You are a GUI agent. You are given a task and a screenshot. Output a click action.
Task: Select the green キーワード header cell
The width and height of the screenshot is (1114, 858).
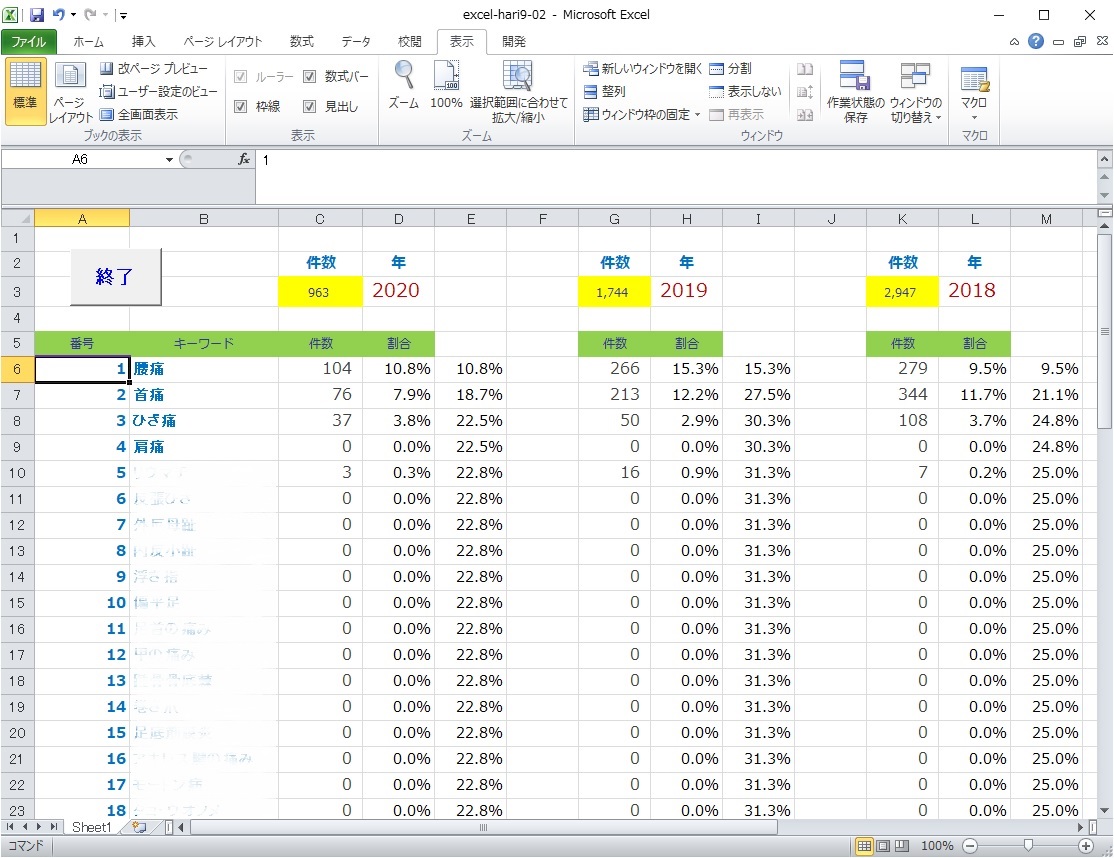point(203,344)
